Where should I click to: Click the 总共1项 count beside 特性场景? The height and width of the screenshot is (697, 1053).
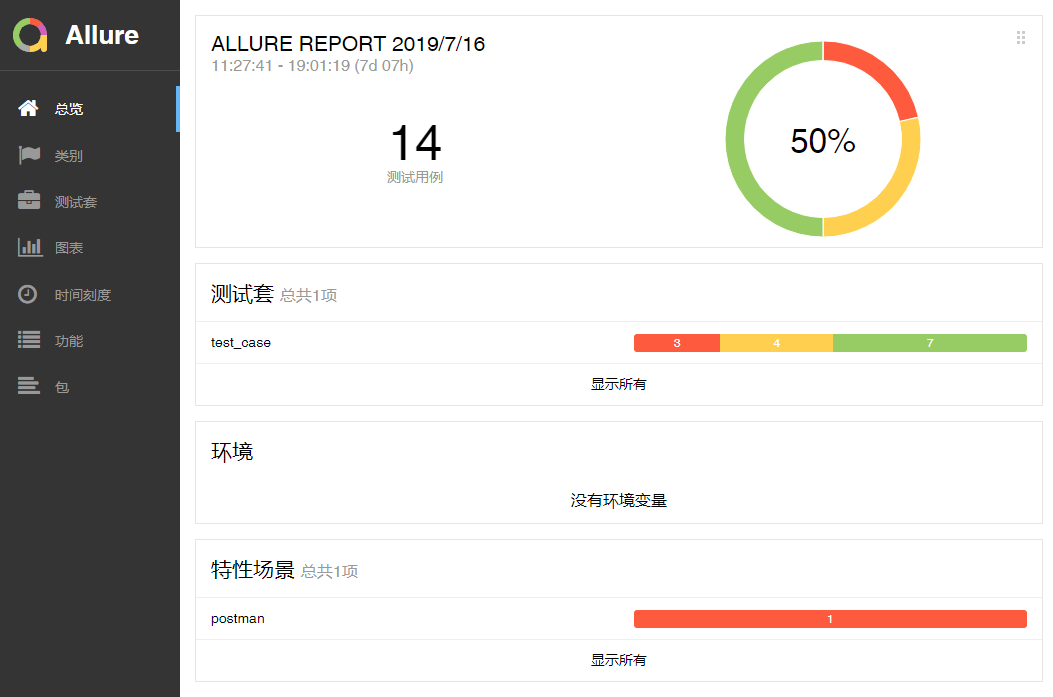coord(329,571)
